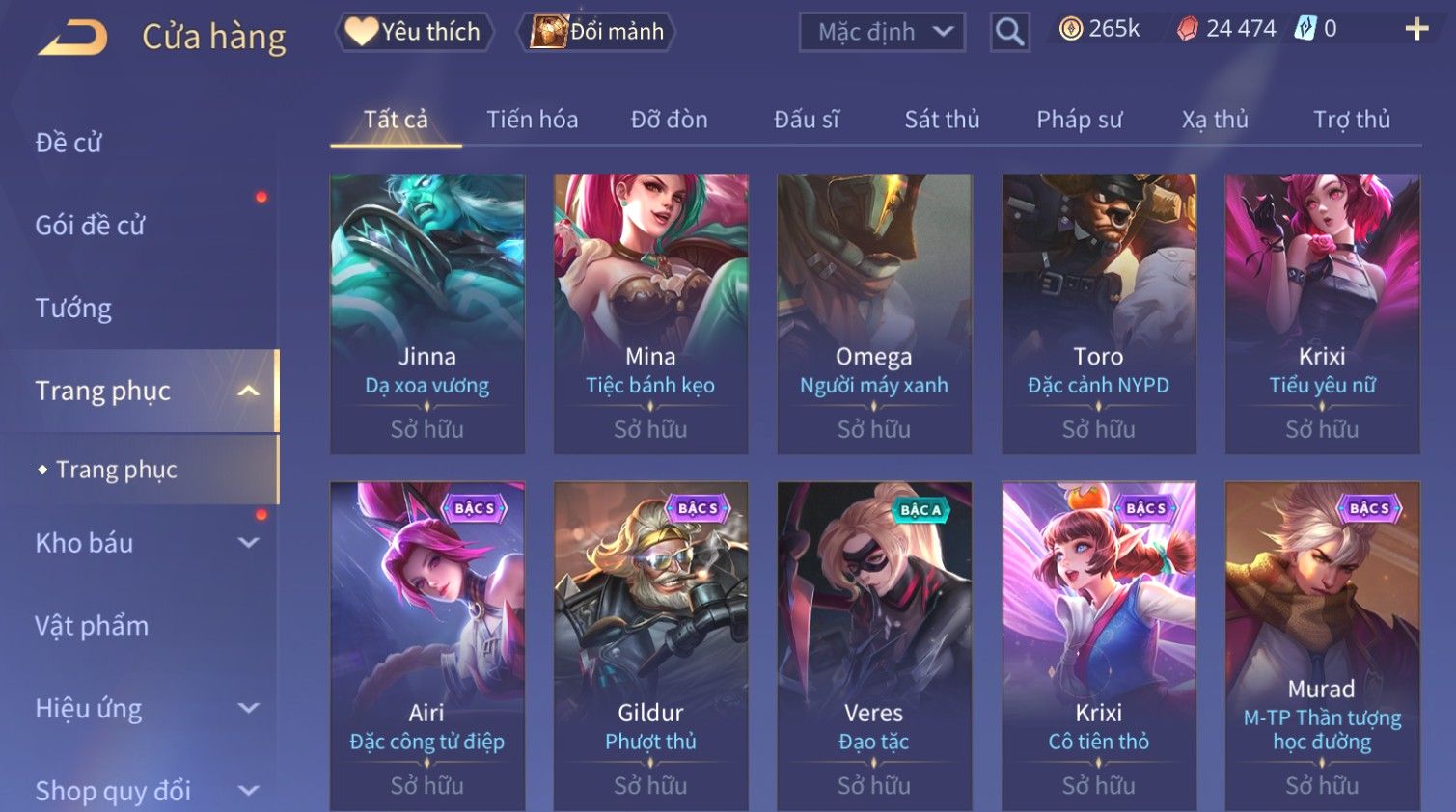This screenshot has height=812, width=1456.
Task: Click the plus icon to add currency
Action: point(1416,29)
